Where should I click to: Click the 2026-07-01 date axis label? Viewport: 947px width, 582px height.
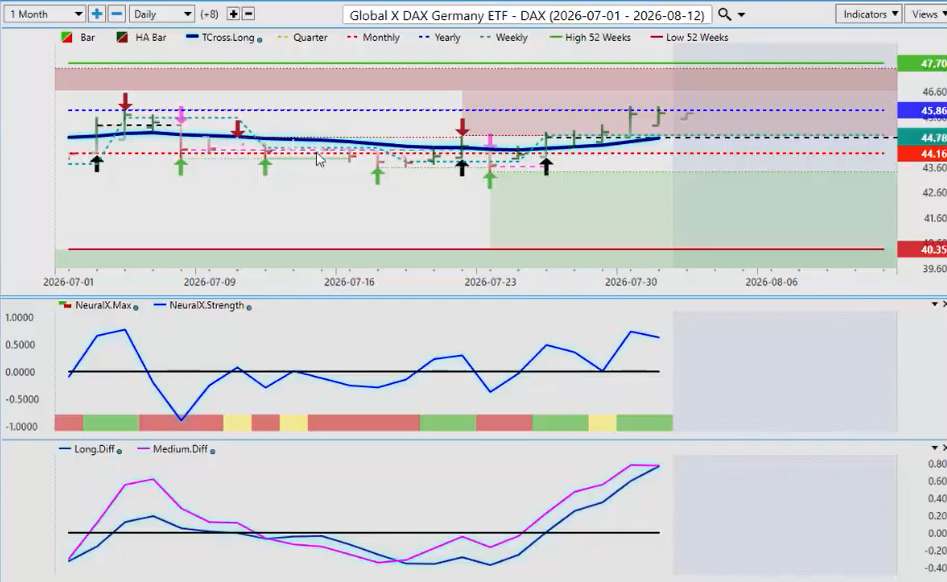(x=69, y=282)
